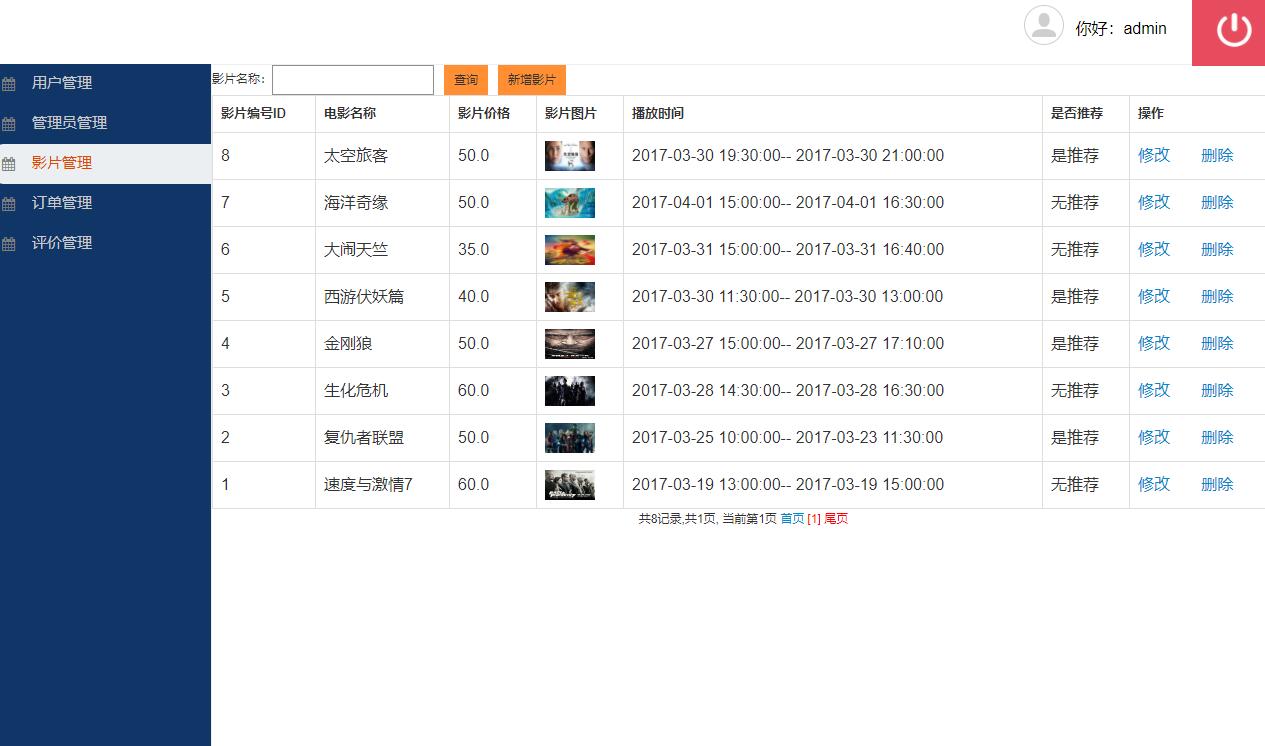Open poster thumbnail for 复仇者联盟
The height and width of the screenshot is (746, 1265).
coord(570,438)
